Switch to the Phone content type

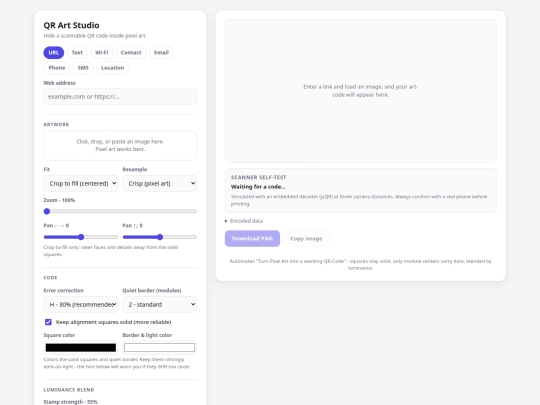[x=56, y=68]
